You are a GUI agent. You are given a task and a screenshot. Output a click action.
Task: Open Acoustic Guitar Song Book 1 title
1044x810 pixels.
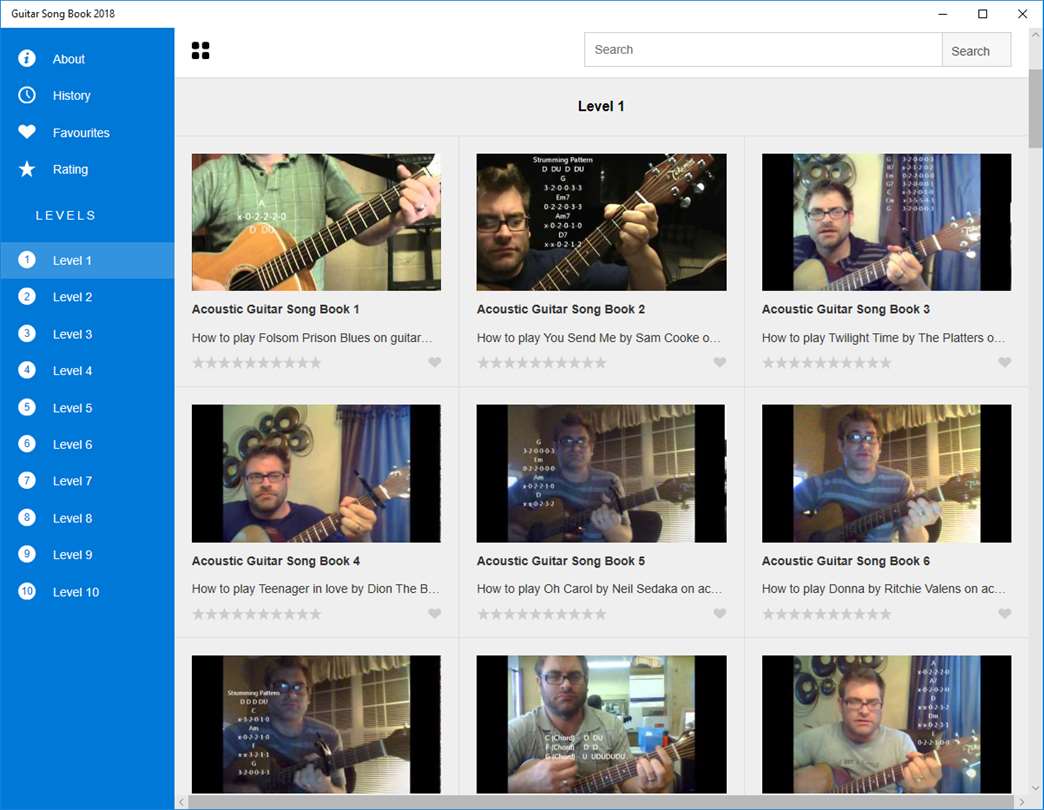click(275, 309)
